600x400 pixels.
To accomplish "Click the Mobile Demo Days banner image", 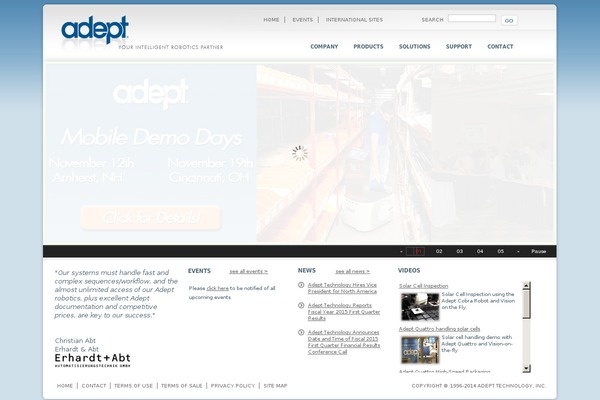I will point(300,153).
